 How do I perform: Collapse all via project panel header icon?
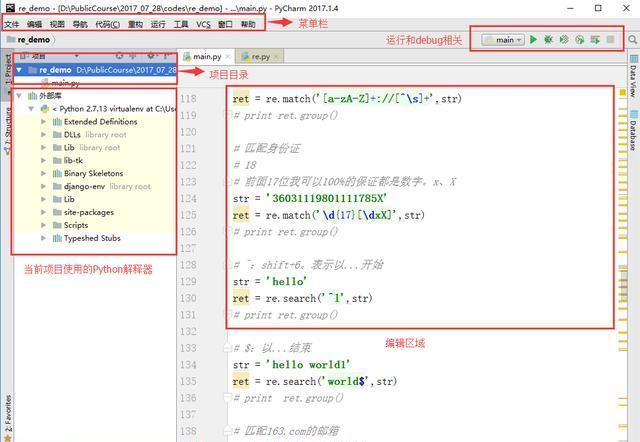click(x=133, y=56)
